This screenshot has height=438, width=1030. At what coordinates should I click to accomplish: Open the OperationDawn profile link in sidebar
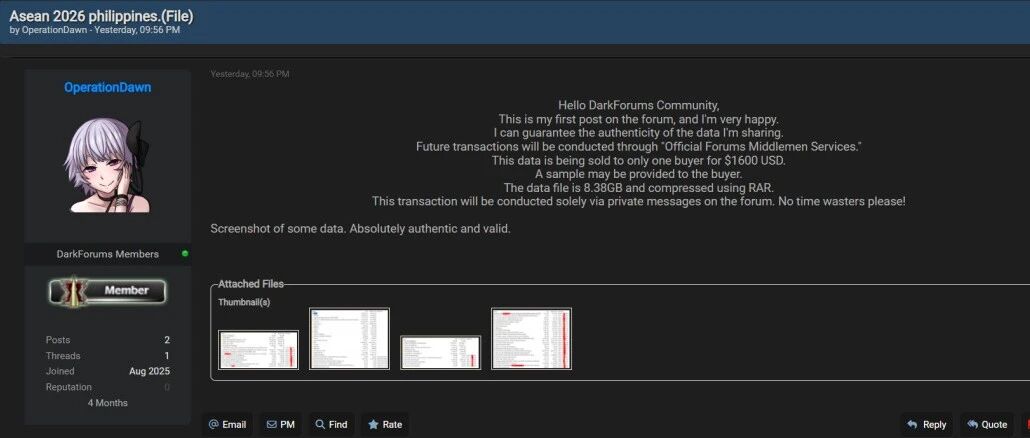[x=108, y=87]
